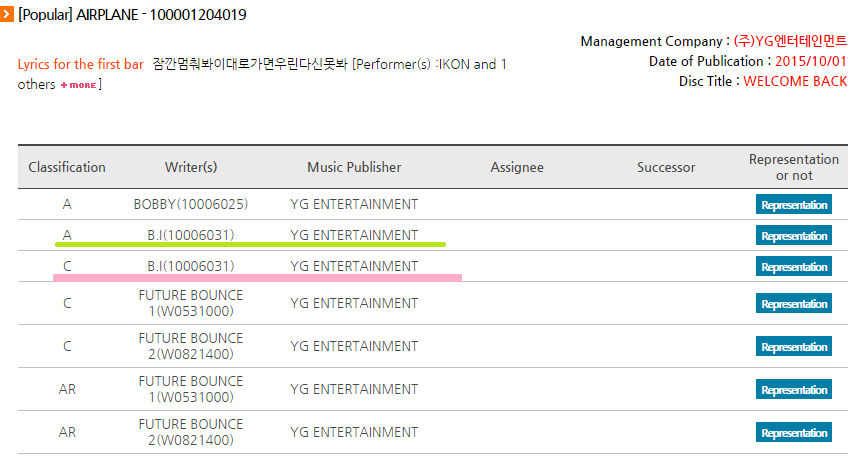This screenshot has height=462, width=867.
Task: Click Representation button for C FUTURE BOUNCE 2
Action: [x=793, y=346]
